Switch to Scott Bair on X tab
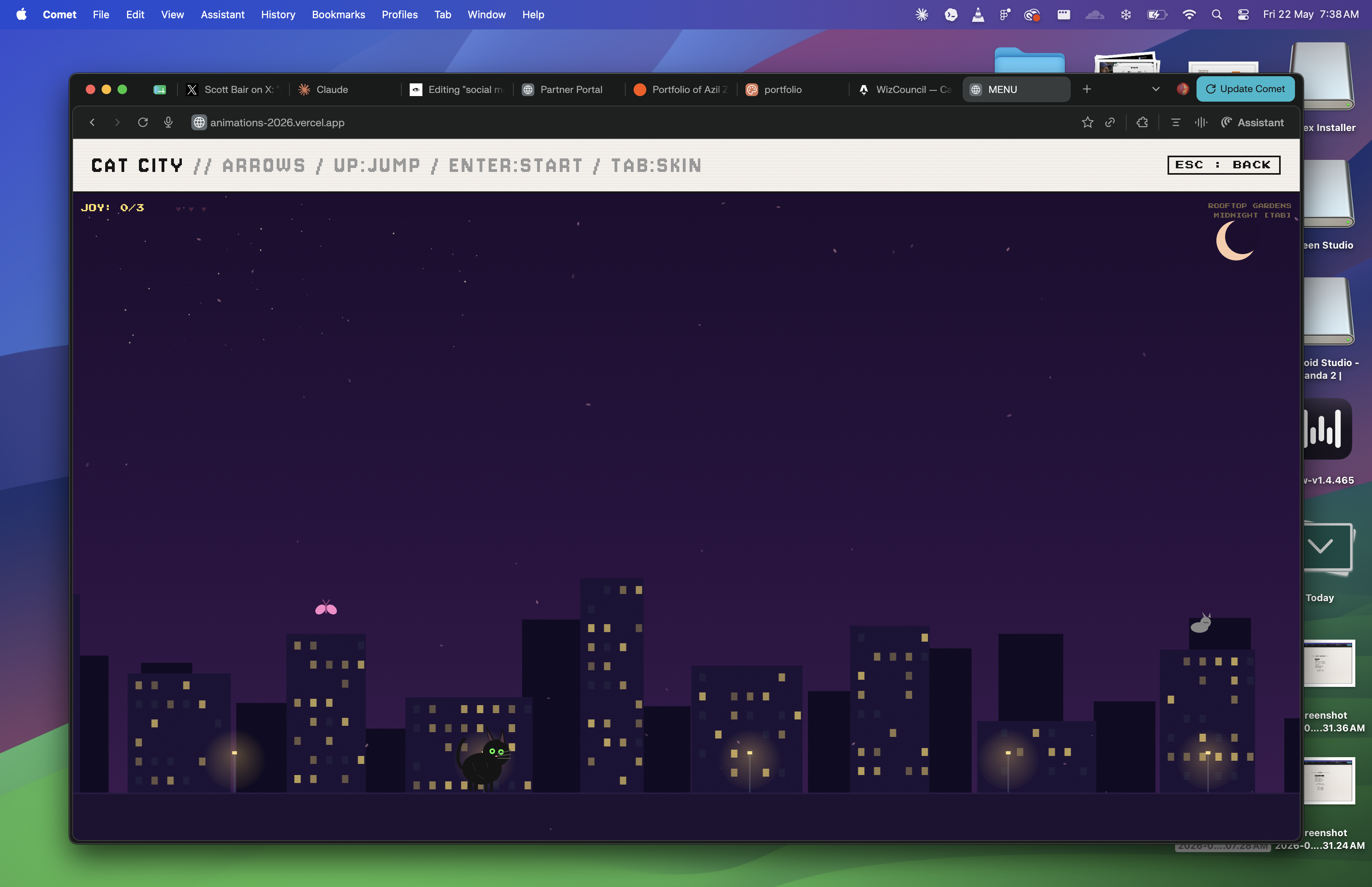The width and height of the screenshot is (1372, 887). 233,89
